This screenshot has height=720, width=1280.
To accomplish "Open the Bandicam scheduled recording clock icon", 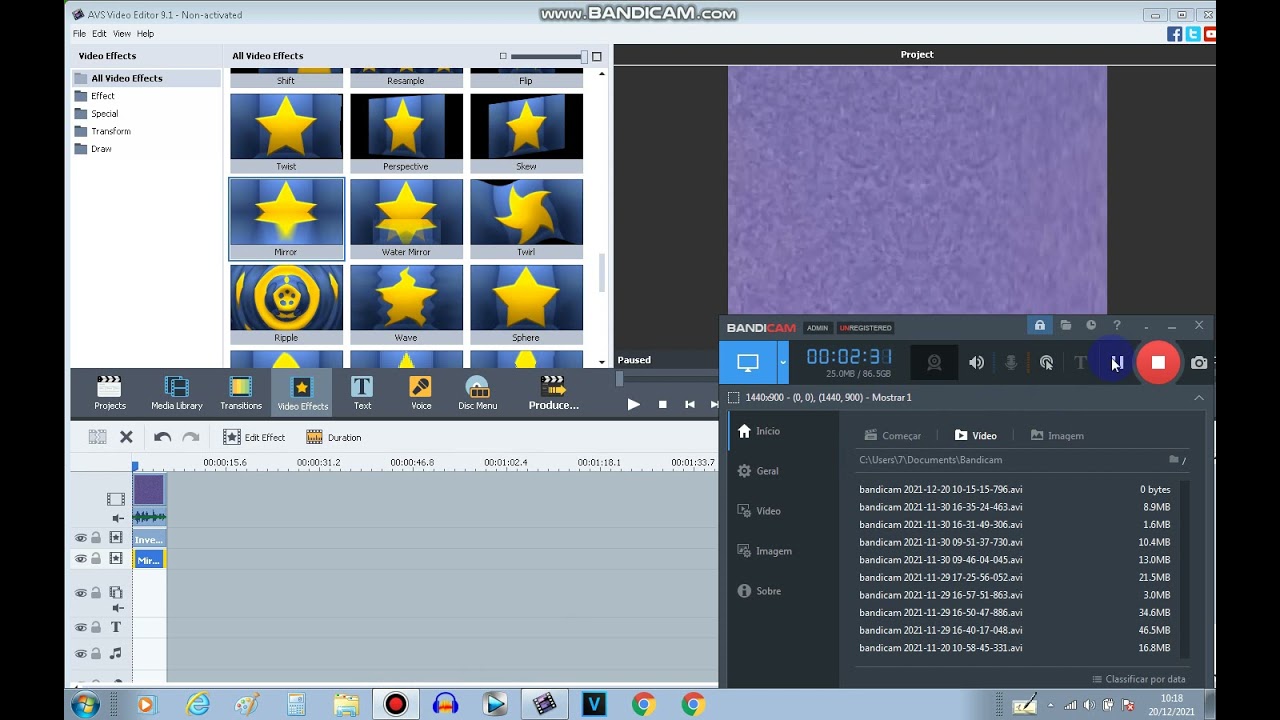I will [x=1091, y=325].
